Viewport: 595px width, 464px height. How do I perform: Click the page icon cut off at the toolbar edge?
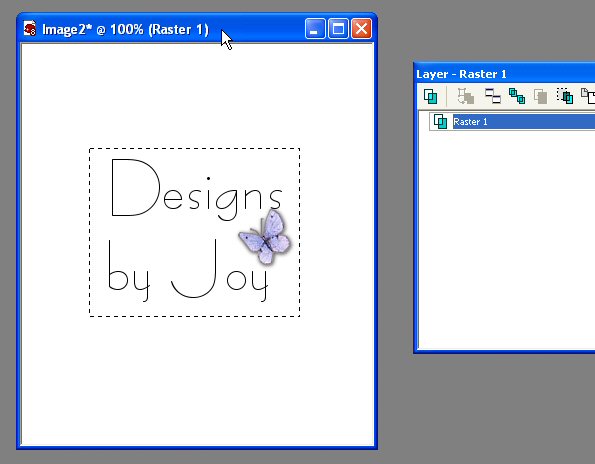[588, 96]
